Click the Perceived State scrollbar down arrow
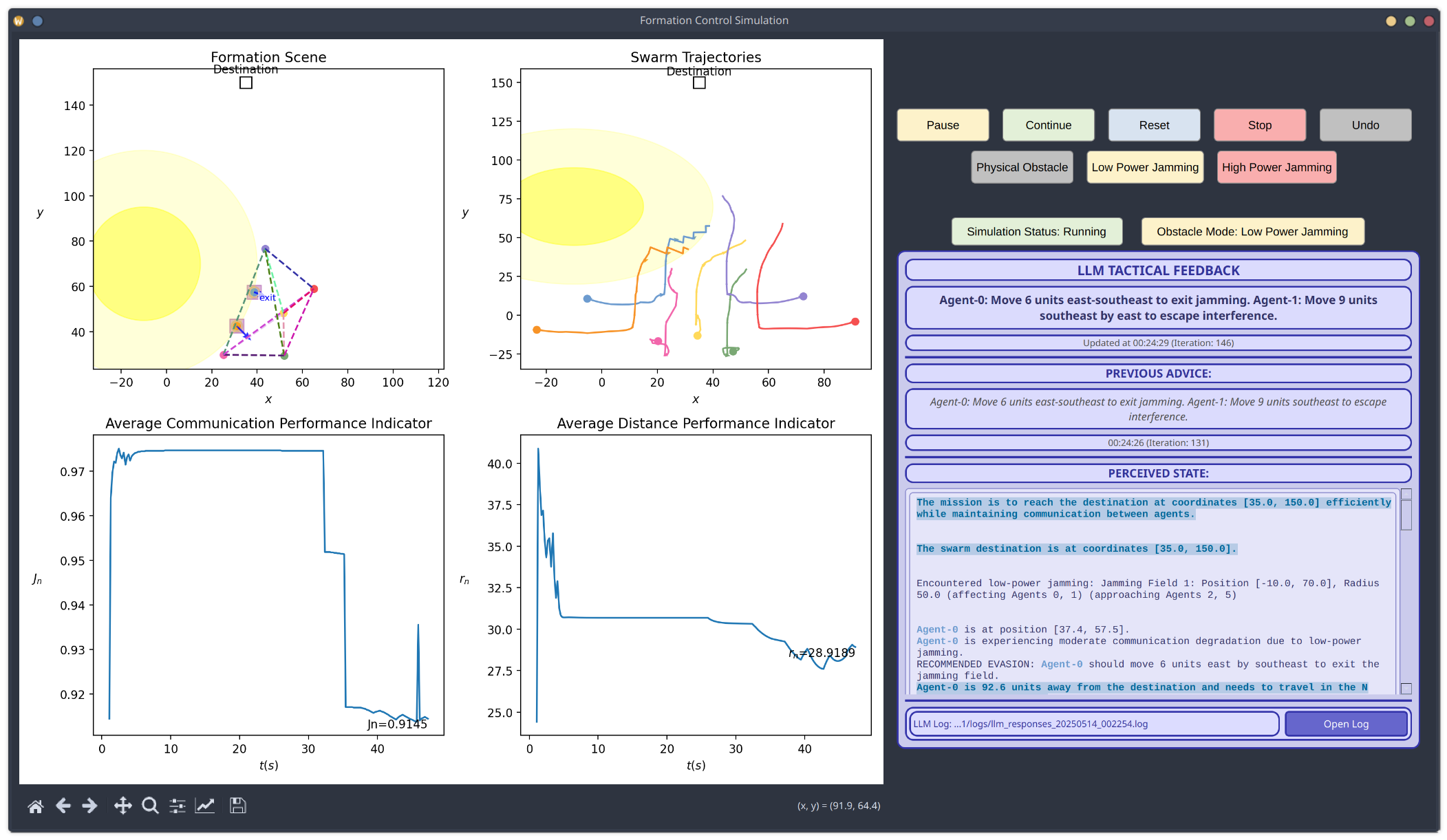Screen dimensions: 1447x840 [x=1406, y=689]
